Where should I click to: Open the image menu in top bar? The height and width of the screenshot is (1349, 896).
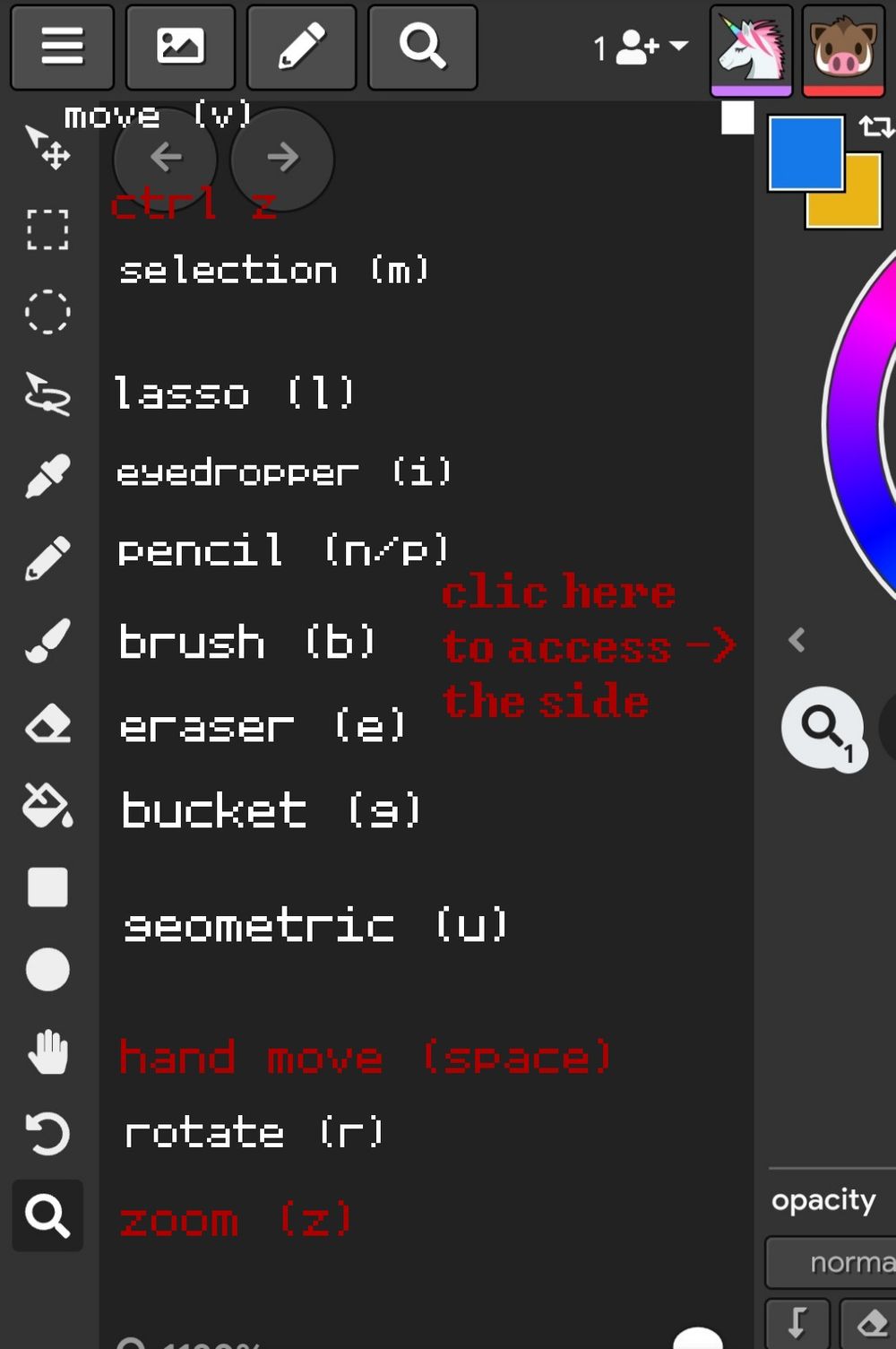[180, 47]
